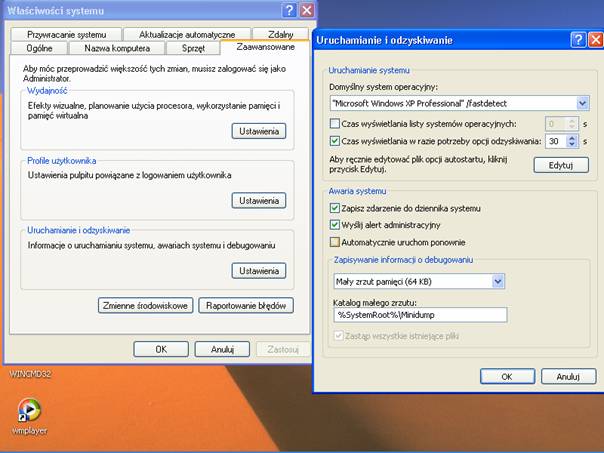The height and width of the screenshot is (453, 604).
Task: Open the Domyślny system operacyjny dropdown
Action: click(583, 103)
